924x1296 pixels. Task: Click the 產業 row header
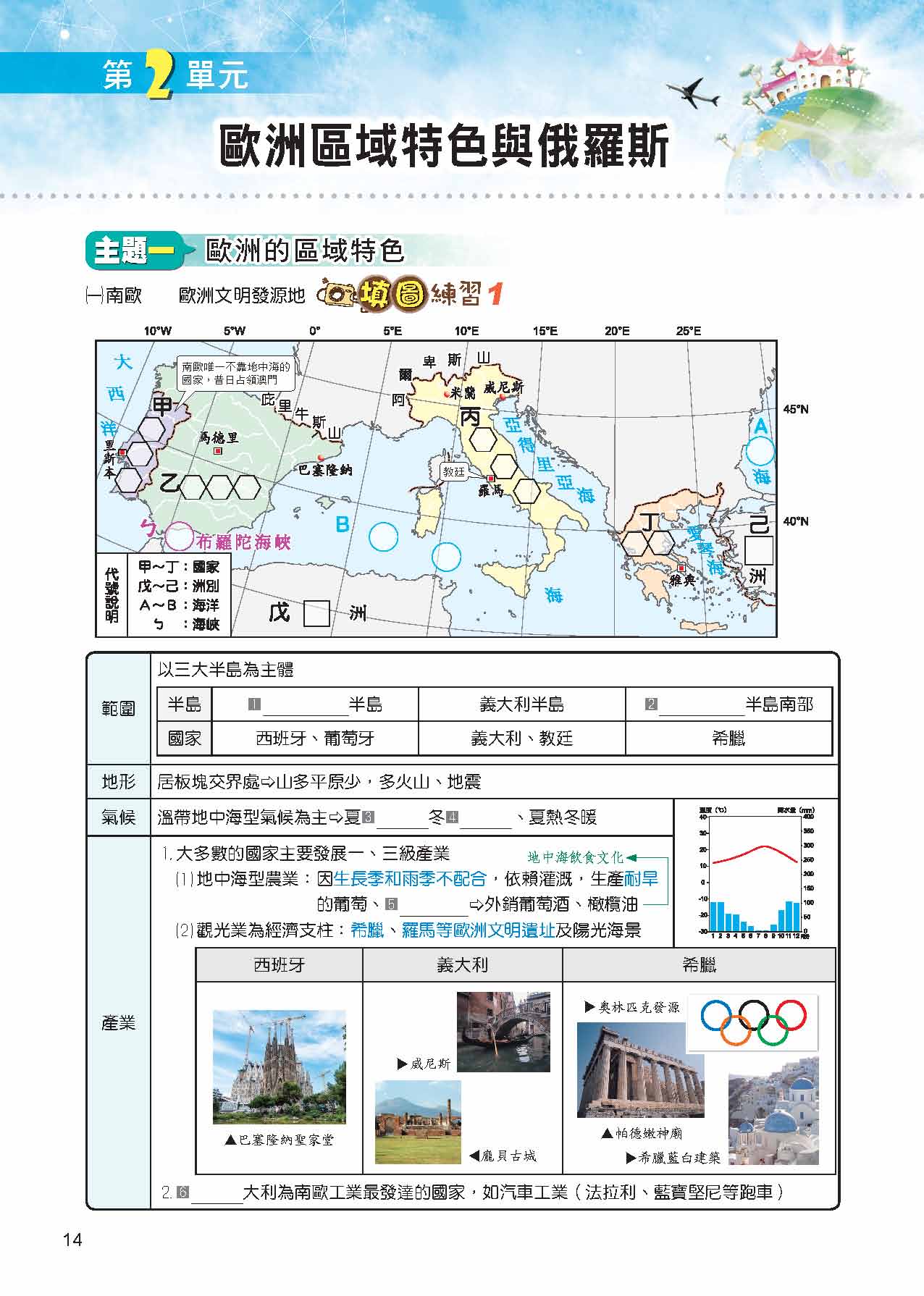tap(119, 1023)
